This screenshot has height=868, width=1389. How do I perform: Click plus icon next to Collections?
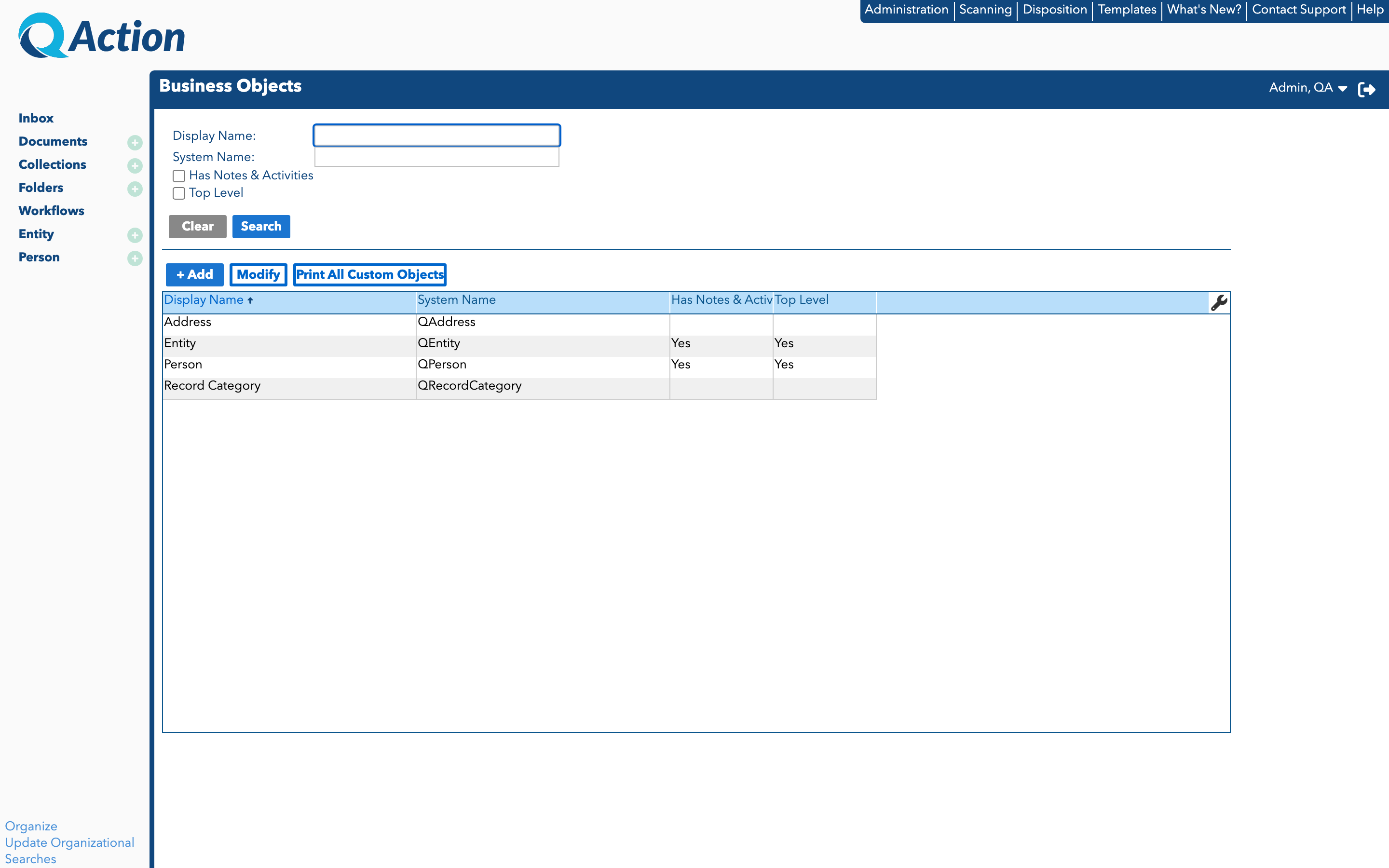click(135, 165)
